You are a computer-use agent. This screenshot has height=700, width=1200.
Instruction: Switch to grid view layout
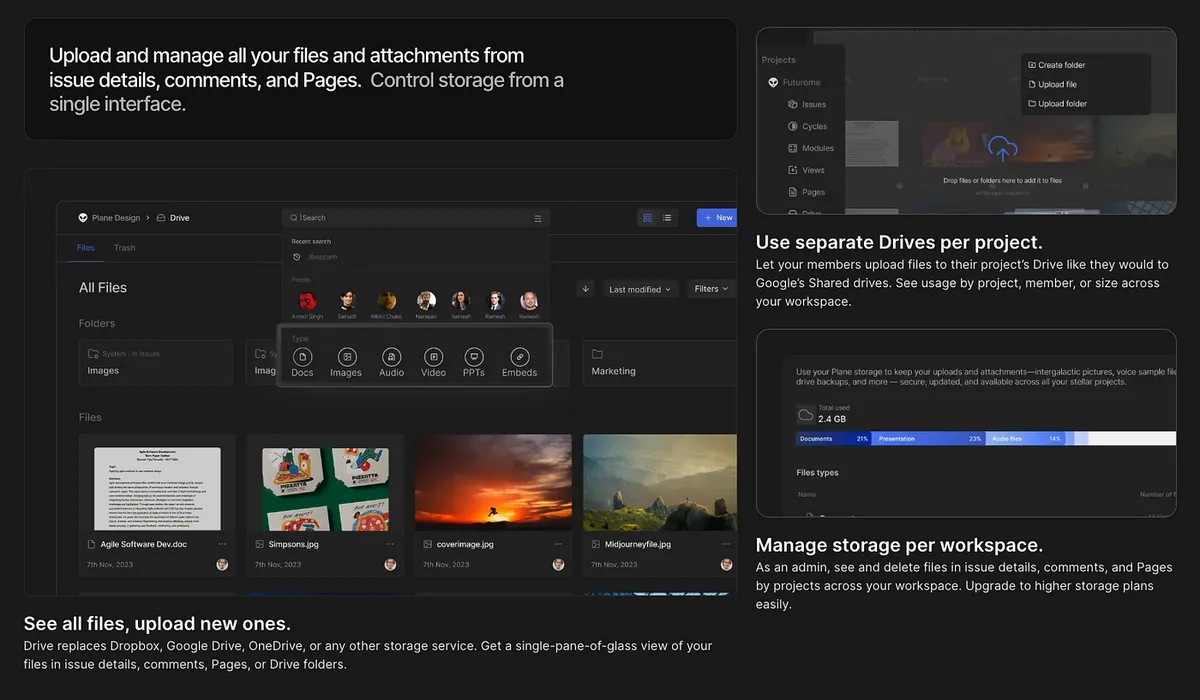648,217
